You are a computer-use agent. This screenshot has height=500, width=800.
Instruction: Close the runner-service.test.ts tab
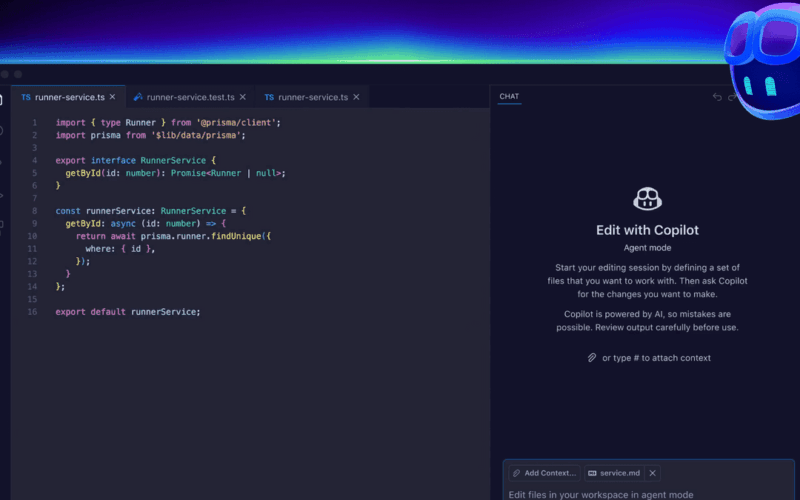[243, 97]
